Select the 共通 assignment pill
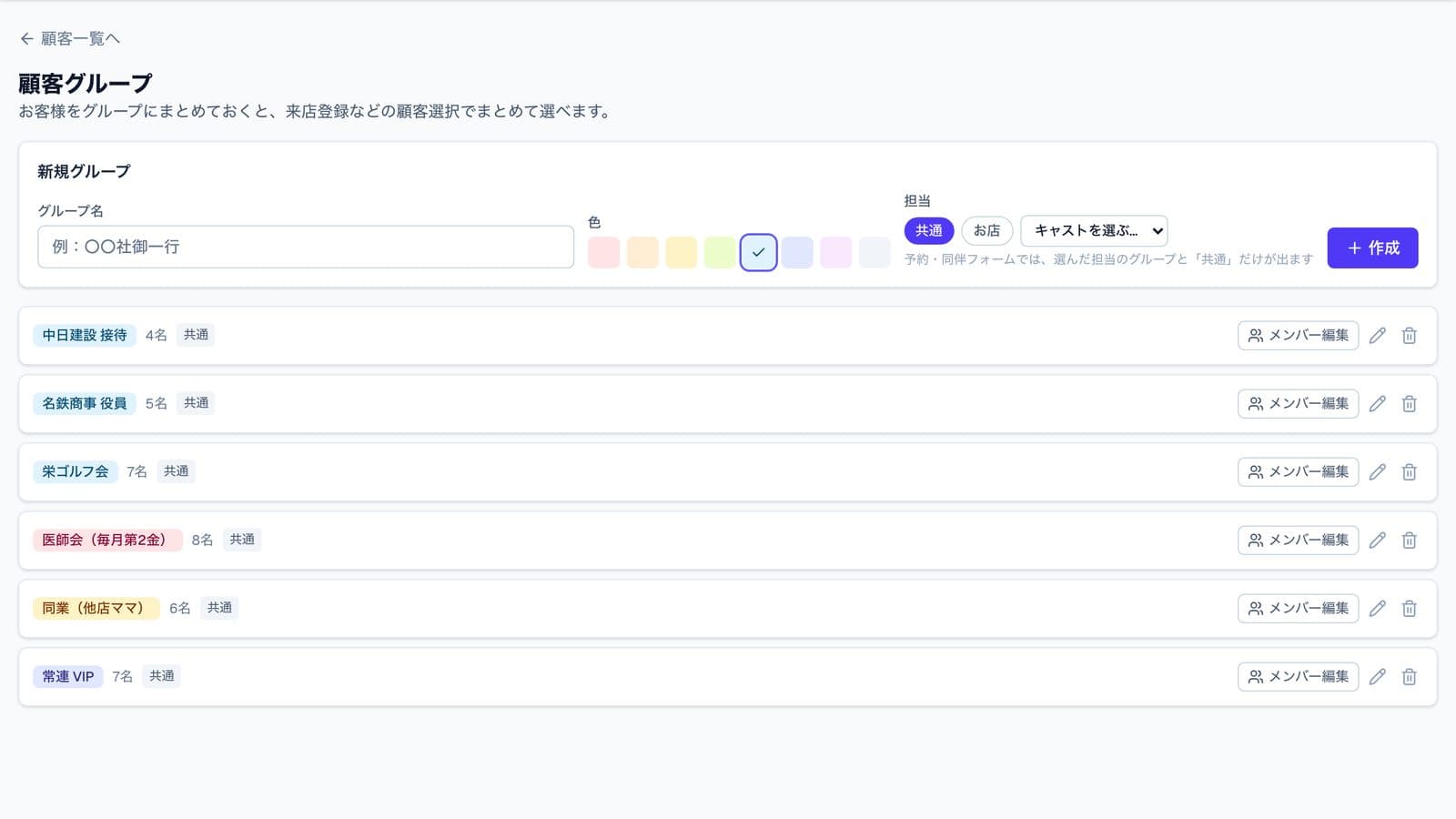This screenshot has height=819, width=1456. (929, 231)
